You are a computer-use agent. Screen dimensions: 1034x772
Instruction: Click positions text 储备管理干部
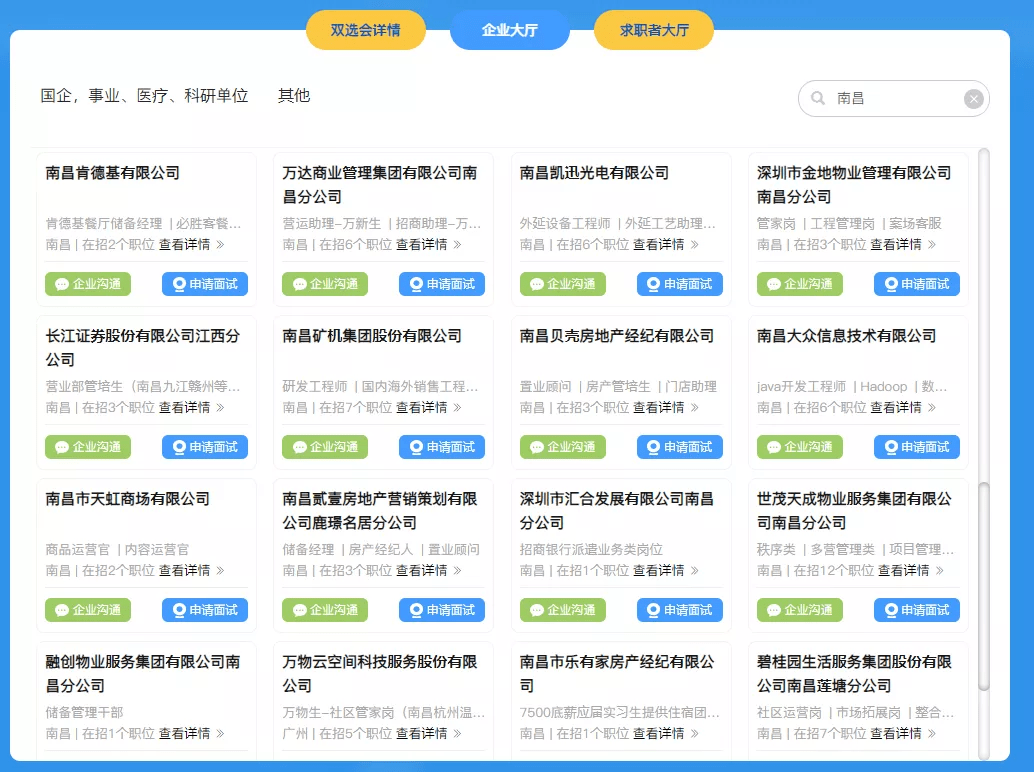coord(84,712)
